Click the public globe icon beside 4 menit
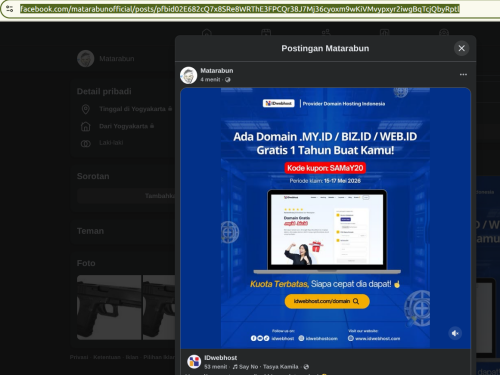The height and width of the screenshot is (375, 500). pyautogui.click(x=228, y=80)
